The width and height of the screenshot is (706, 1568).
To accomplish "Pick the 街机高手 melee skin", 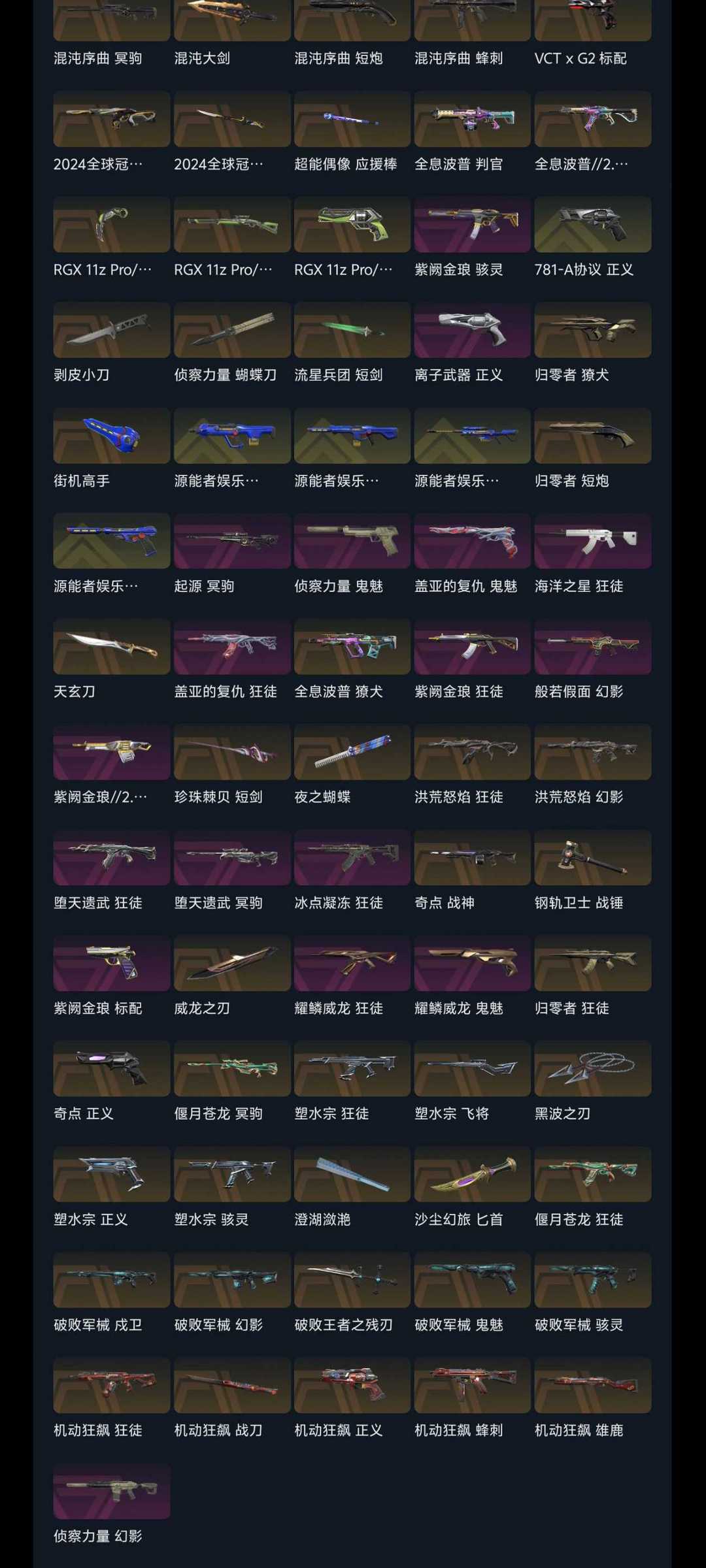I will [112, 436].
